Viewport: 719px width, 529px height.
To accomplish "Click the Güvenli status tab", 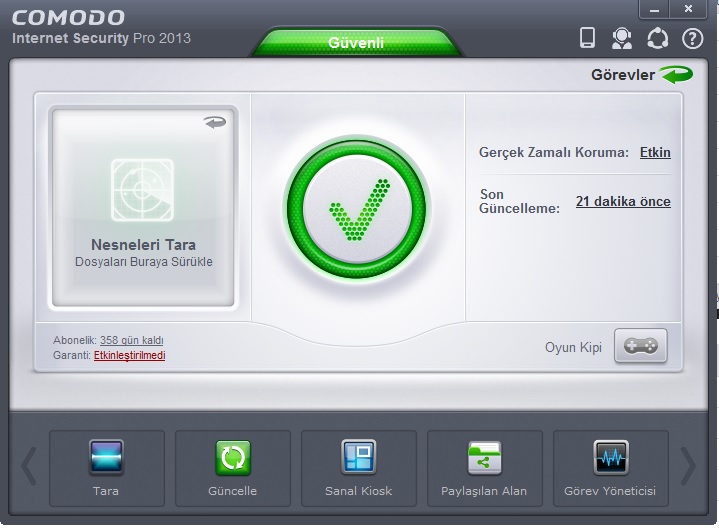I will click(x=356, y=42).
